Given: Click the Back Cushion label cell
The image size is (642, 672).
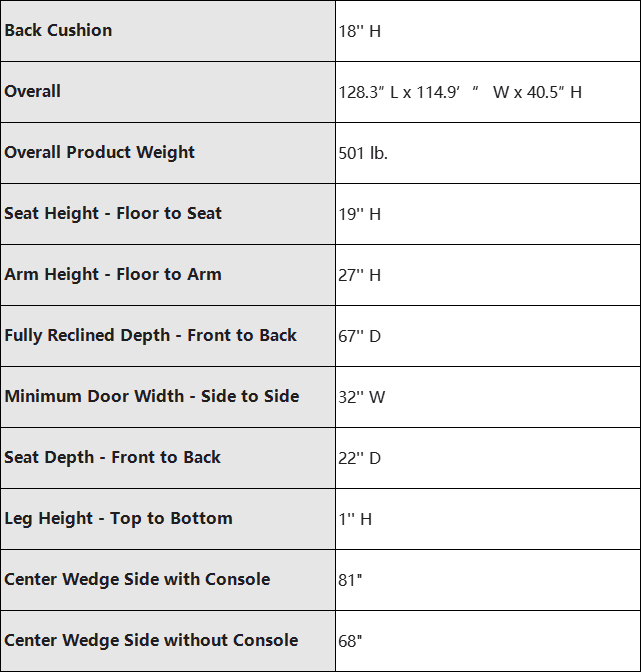Looking at the screenshot, I should click(168, 31).
